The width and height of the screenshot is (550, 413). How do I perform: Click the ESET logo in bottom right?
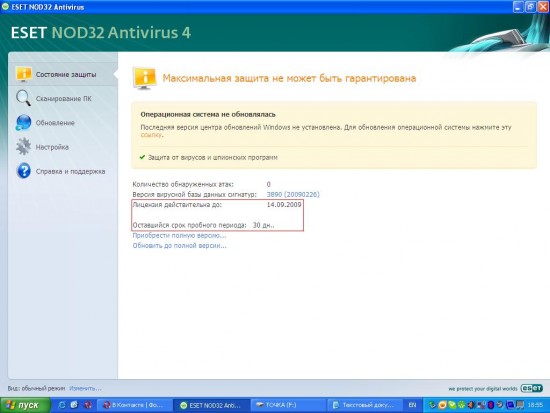tap(532, 388)
